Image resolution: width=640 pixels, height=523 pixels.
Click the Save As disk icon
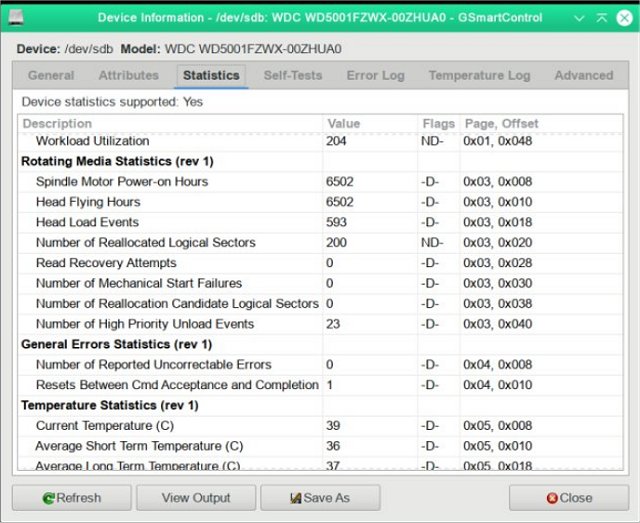coord(296,498)
